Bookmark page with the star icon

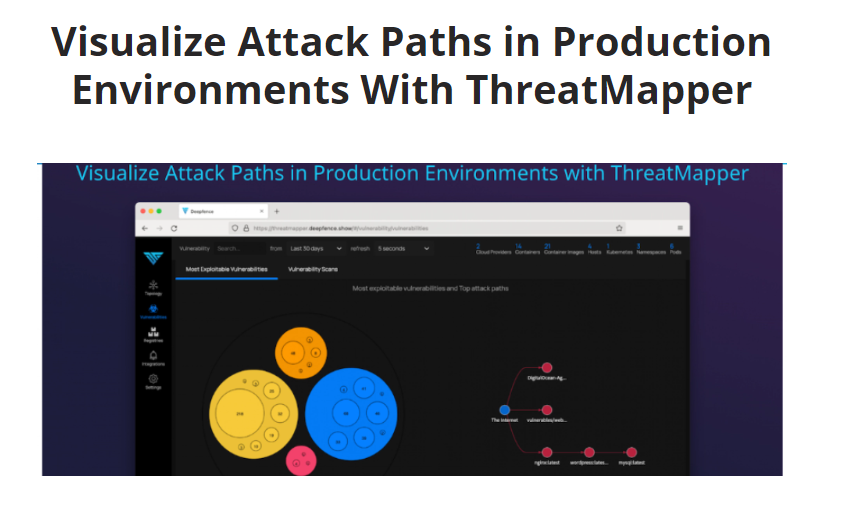tap(619, 228)
